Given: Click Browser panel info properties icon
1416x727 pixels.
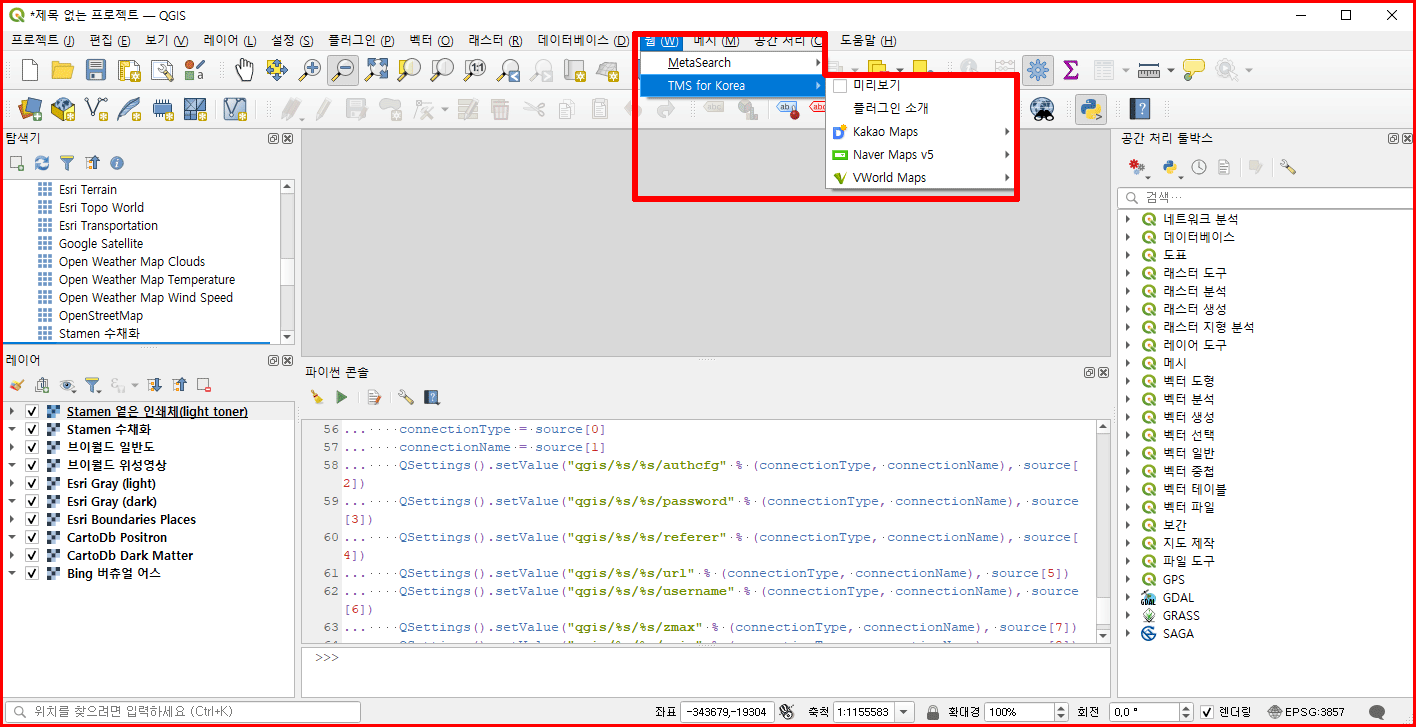Looking at the screenshot, I should (x=116, y=163).
